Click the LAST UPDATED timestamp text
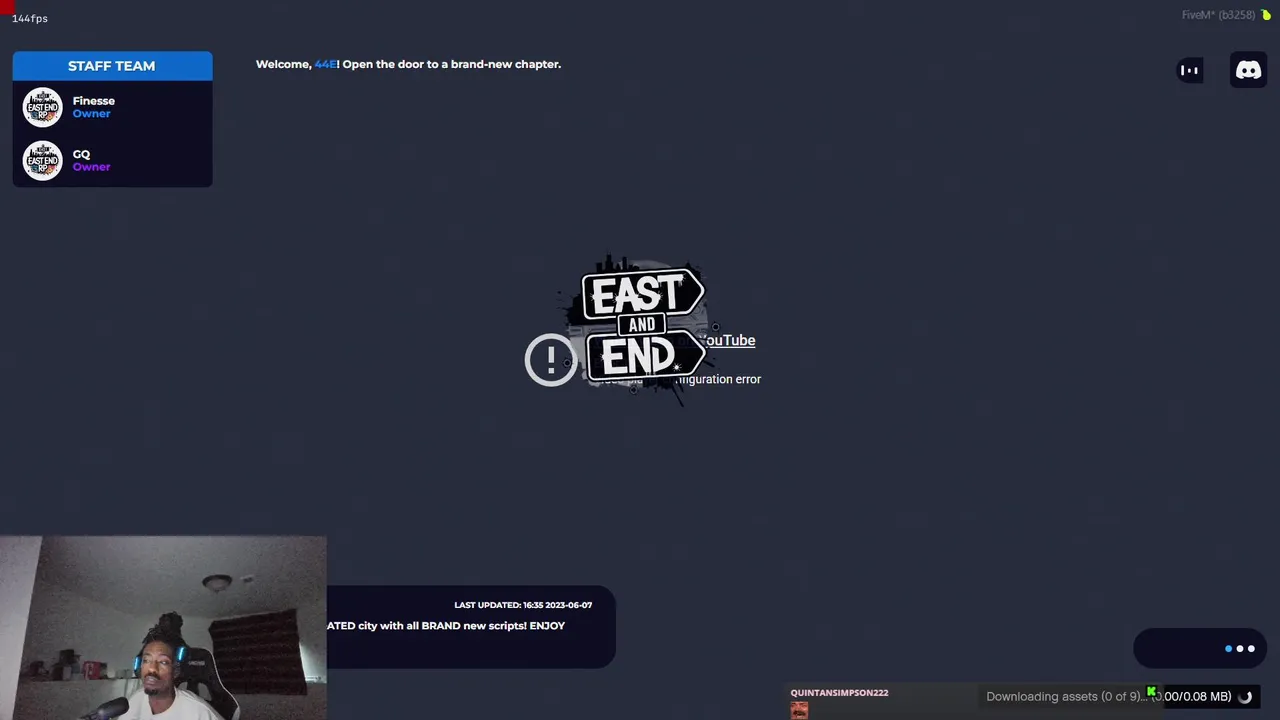Screen dimensions: 1280x720 [523, 605]
